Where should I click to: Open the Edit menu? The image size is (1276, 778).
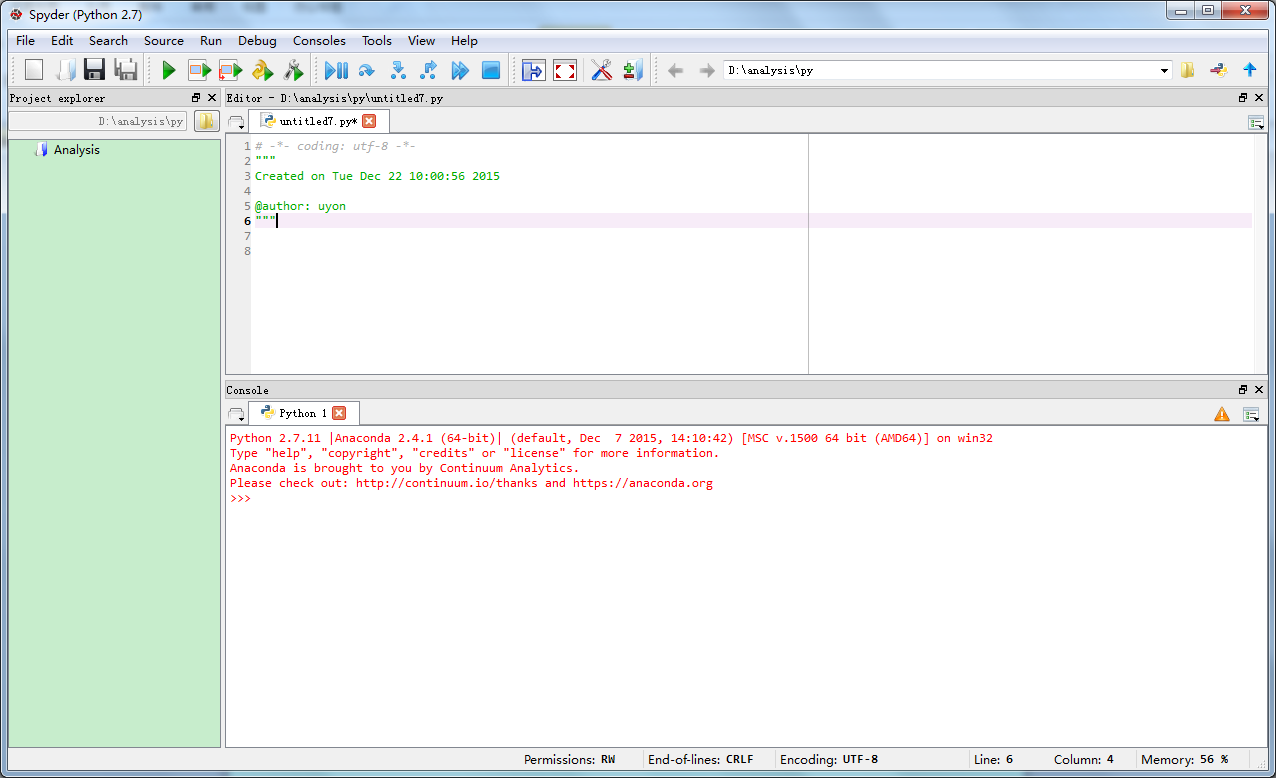click(62, 41)
